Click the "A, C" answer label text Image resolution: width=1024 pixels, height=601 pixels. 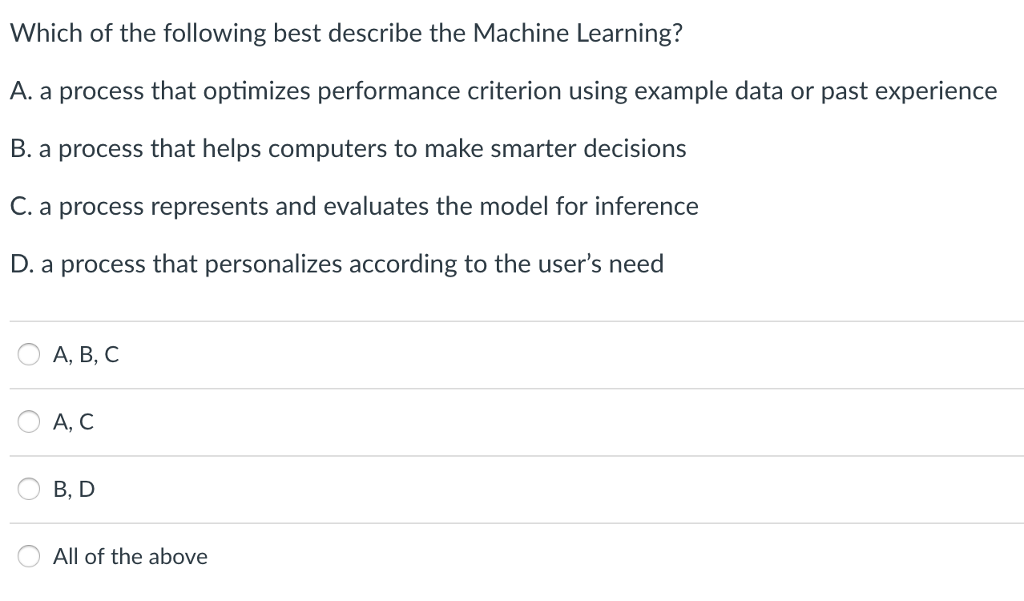tap(74, 422)
